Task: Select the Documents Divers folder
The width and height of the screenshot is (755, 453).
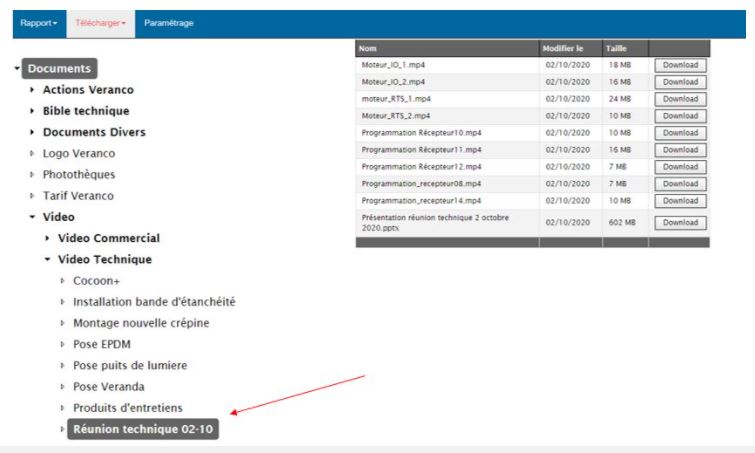Action: coord(93,132)
